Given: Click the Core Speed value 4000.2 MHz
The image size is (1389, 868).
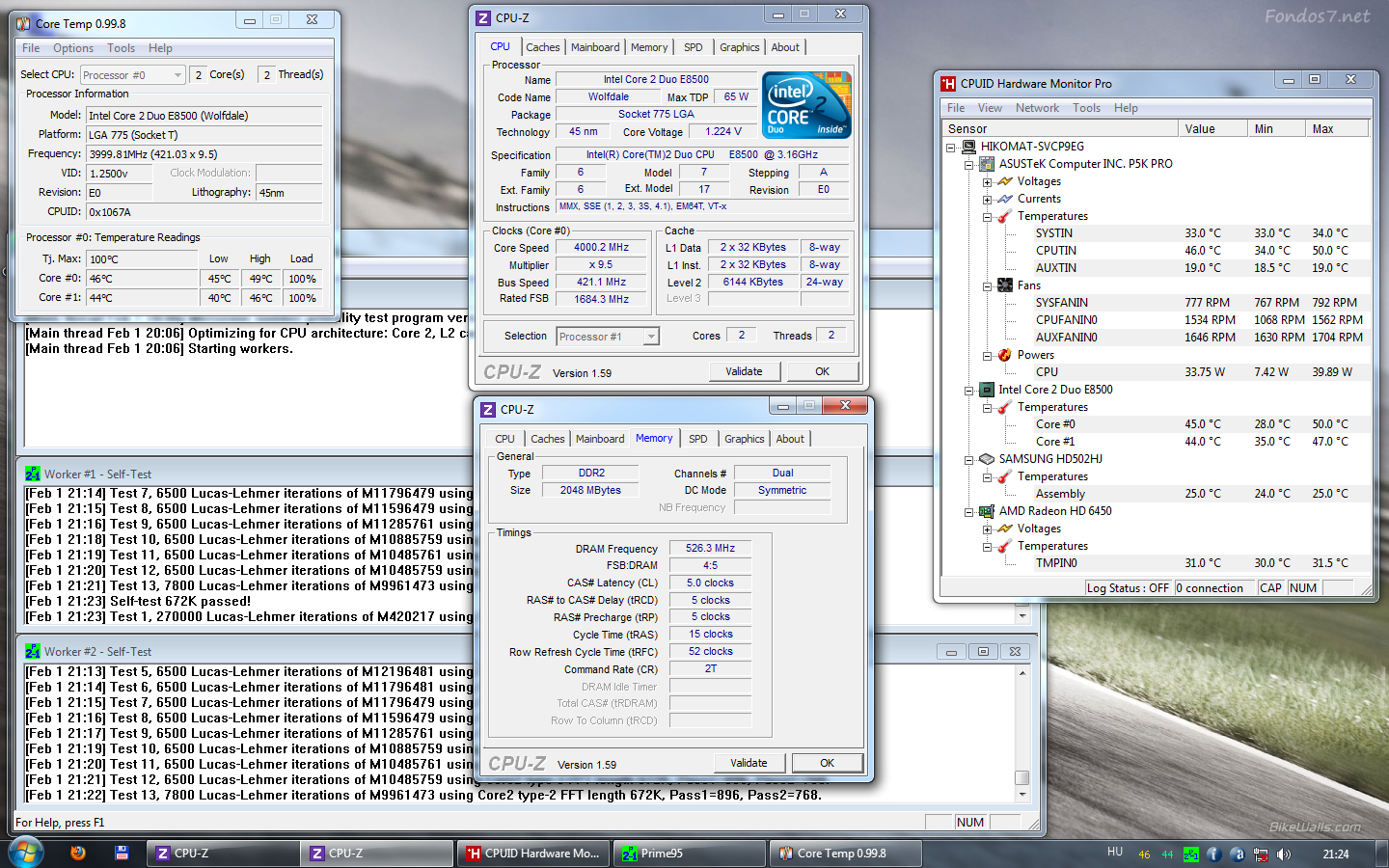Looking at the screenshot, I should point(601,247).
